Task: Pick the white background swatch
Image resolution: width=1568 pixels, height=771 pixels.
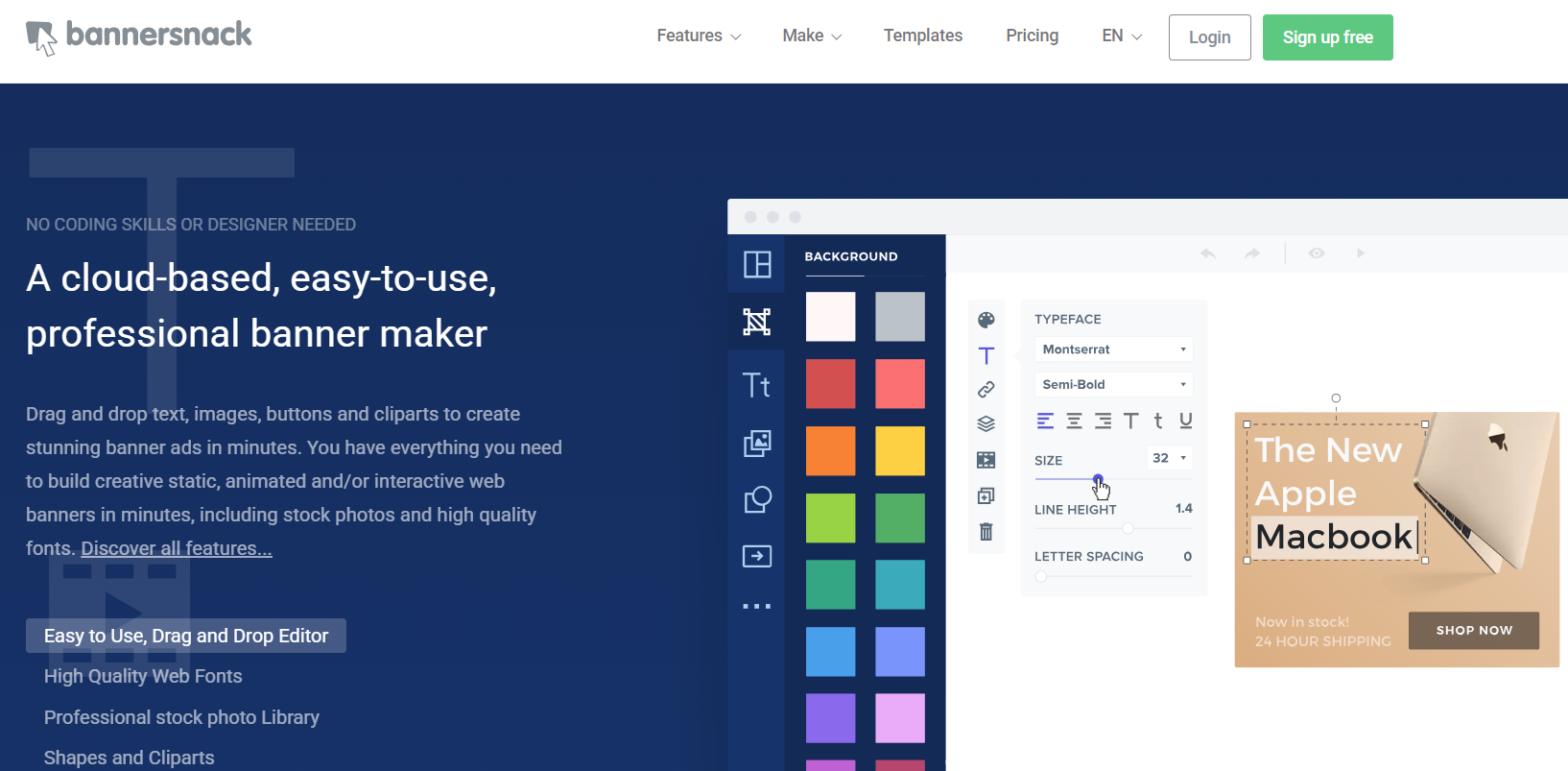Action: coord(830,317)
